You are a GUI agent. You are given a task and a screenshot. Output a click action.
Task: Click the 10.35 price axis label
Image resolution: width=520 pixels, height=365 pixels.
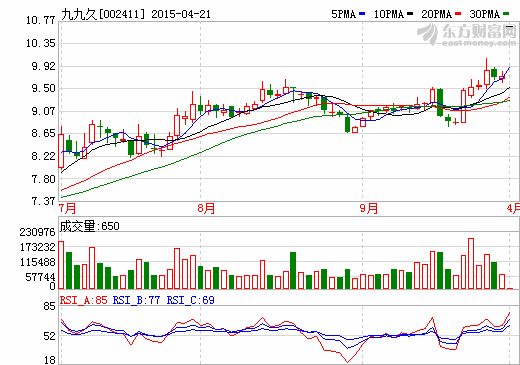point(41,43)
